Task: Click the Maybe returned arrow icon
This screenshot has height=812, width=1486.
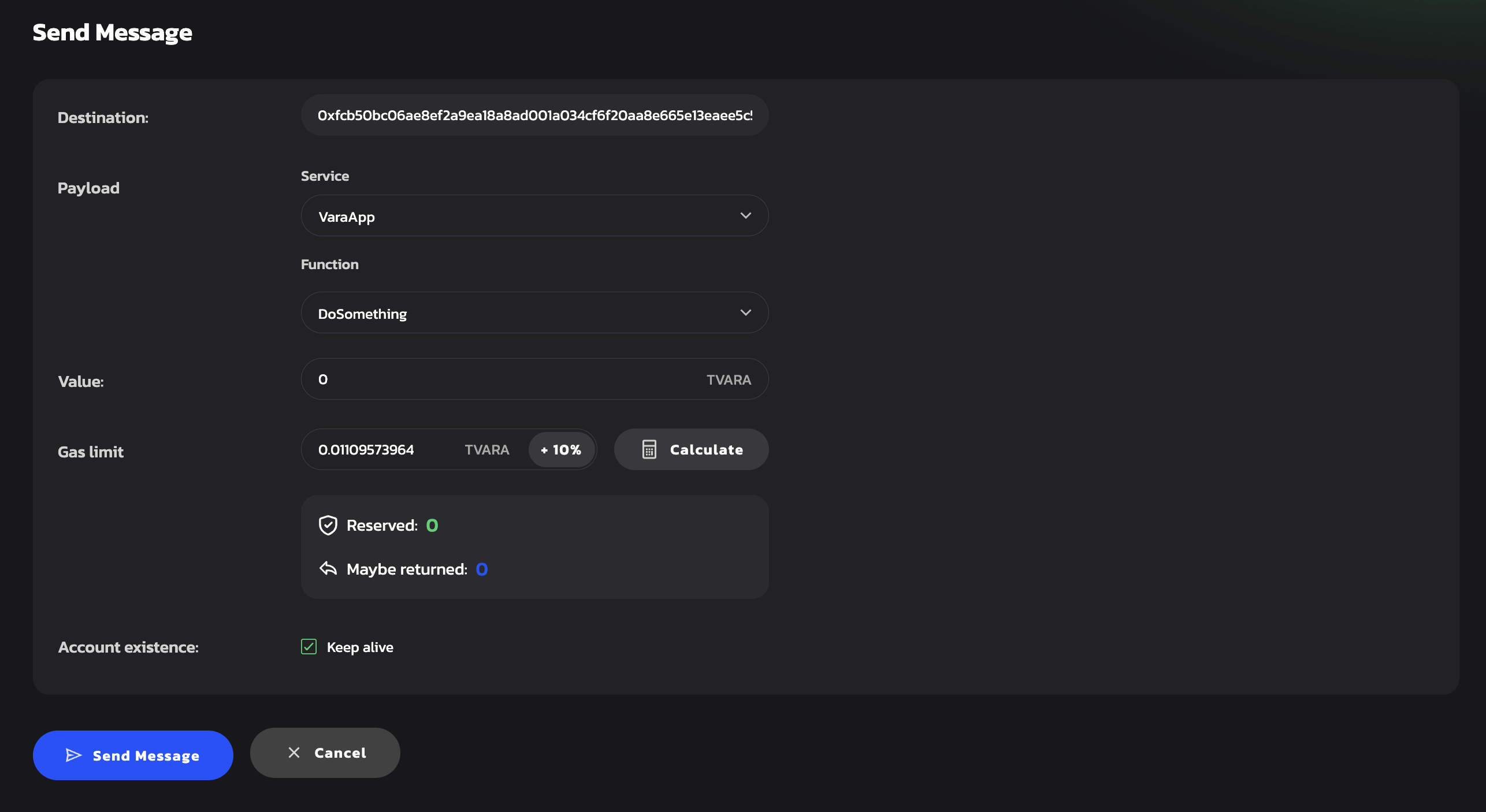Action: [328, 569]
